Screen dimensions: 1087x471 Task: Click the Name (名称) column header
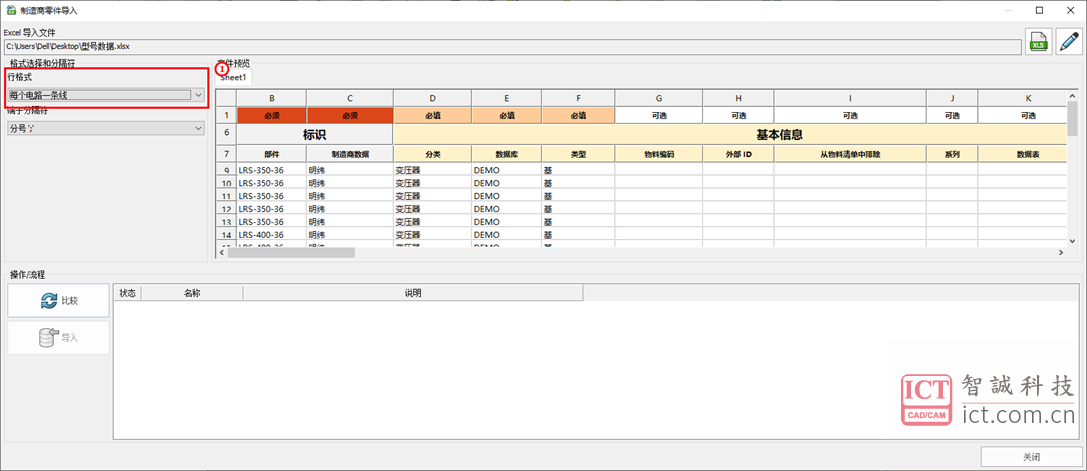coord(192,293)
